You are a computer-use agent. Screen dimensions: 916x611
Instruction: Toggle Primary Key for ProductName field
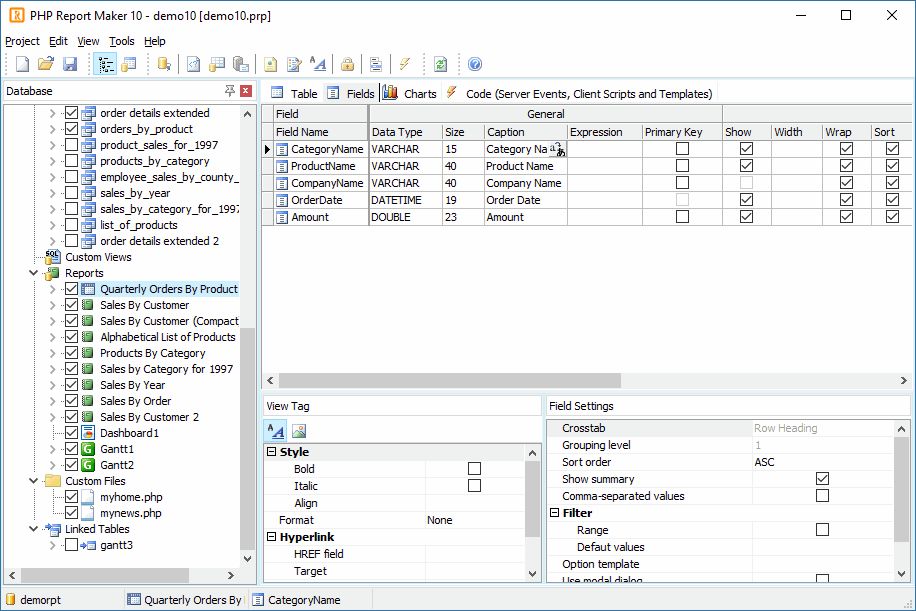pyautogui.click(x=682, y=166)
